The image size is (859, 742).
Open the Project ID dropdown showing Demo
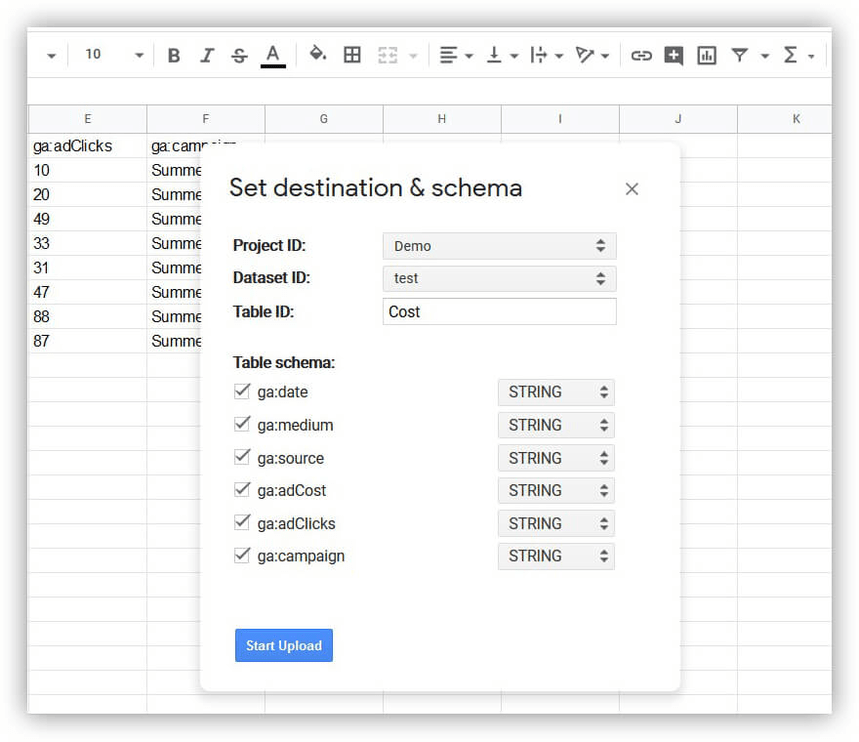pyautogui.click(x=499, y=246)
